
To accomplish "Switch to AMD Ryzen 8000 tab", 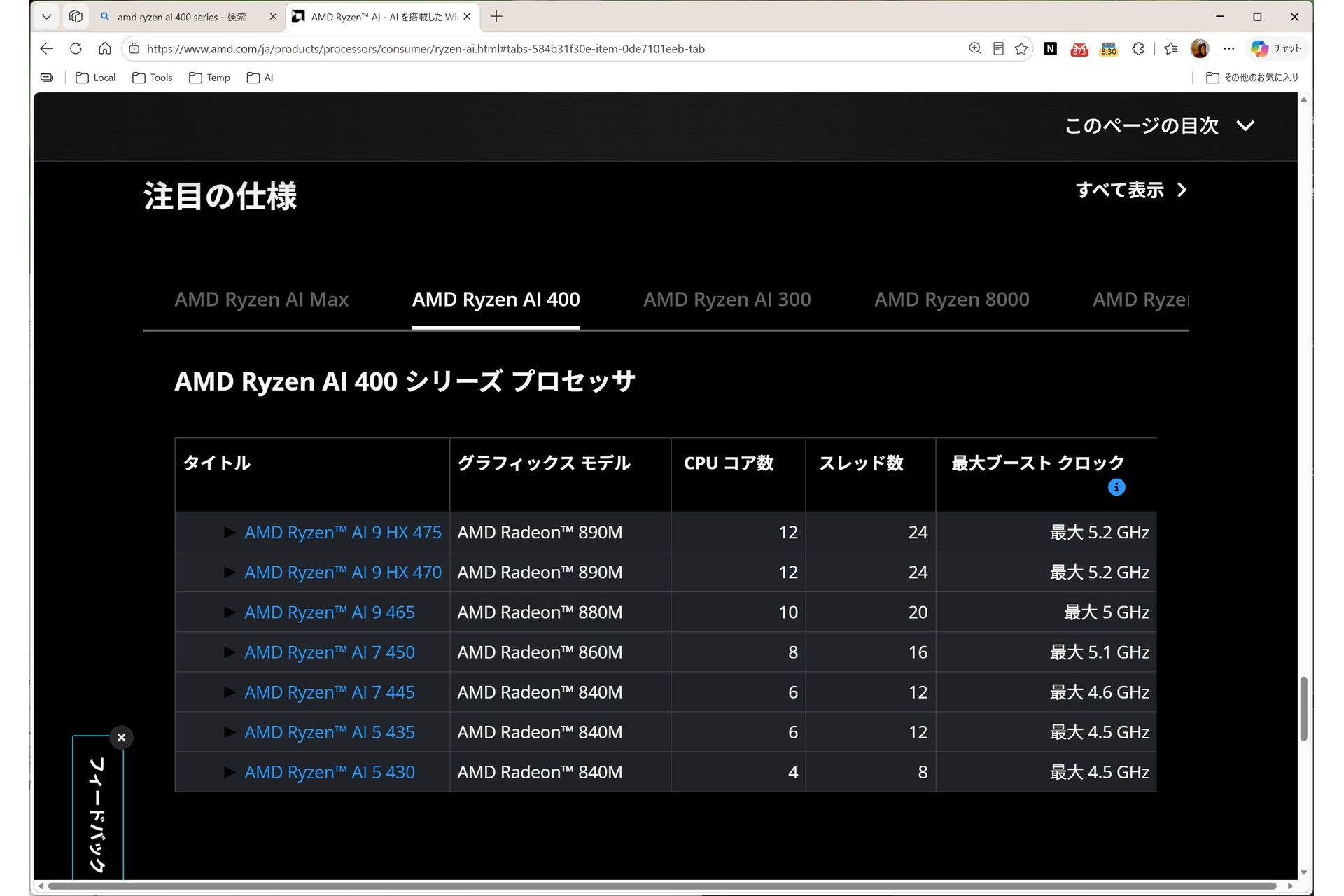I will 951,300.
